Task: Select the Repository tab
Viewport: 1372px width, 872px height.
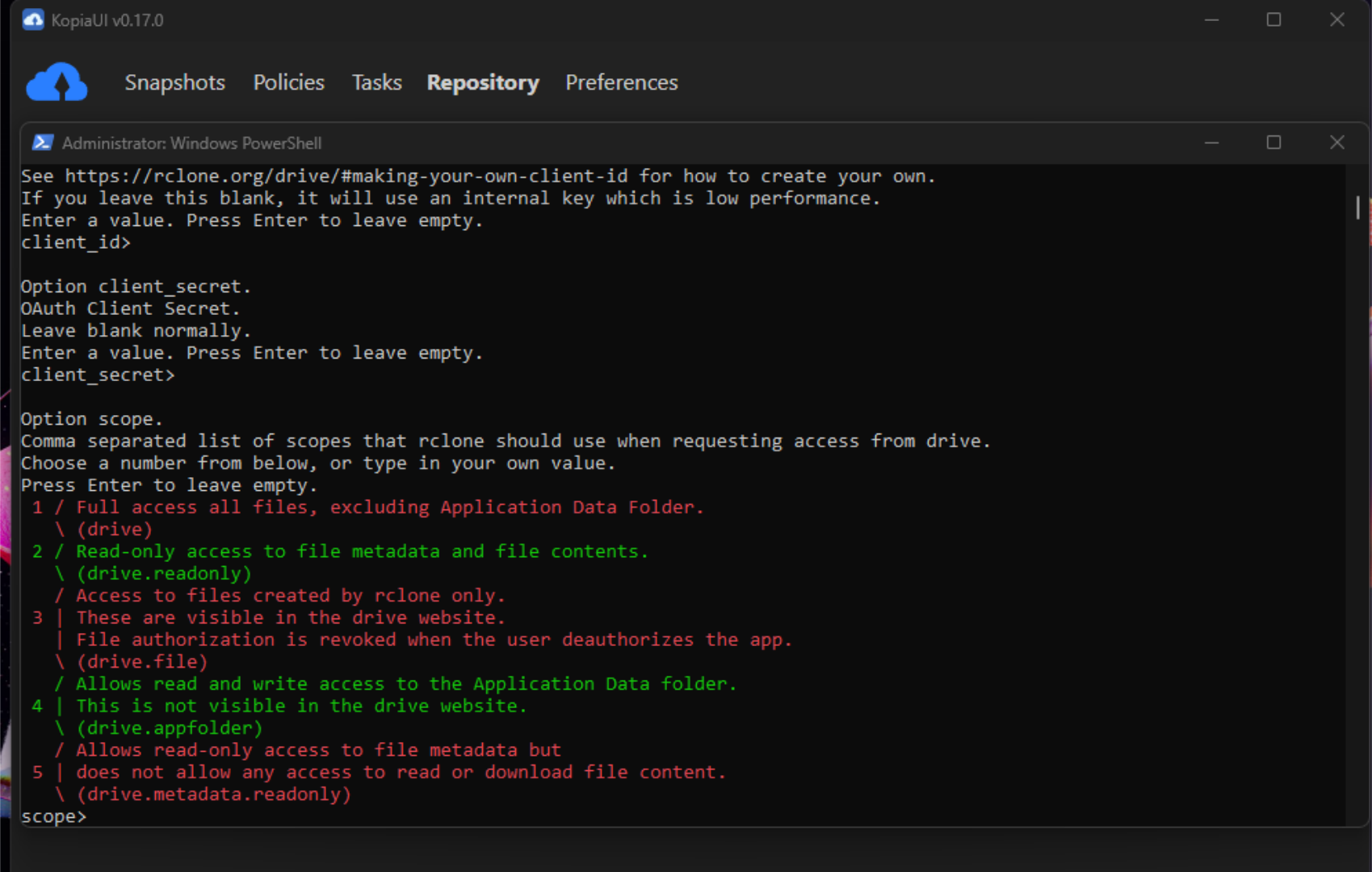Action: click(483, 82)
